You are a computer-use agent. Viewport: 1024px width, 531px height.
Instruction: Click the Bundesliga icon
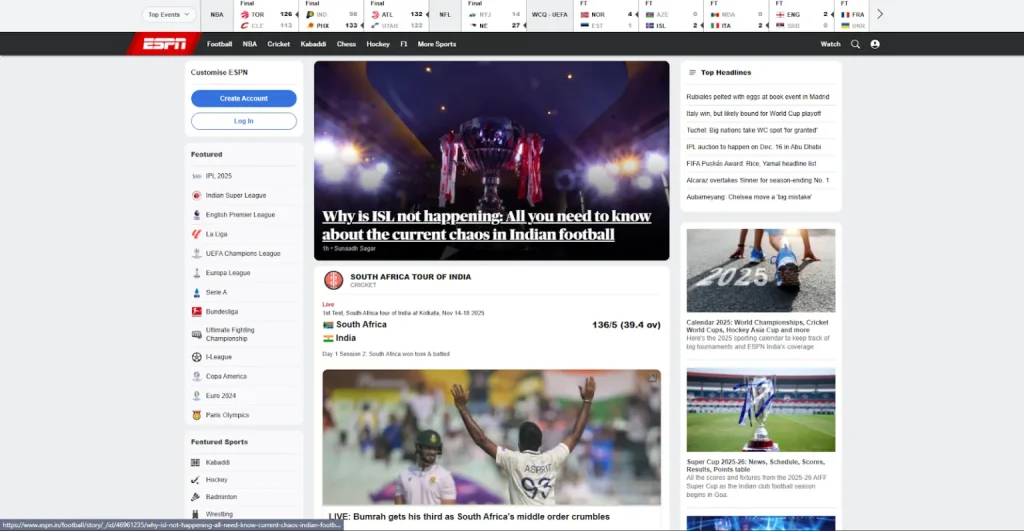(197, 312)
